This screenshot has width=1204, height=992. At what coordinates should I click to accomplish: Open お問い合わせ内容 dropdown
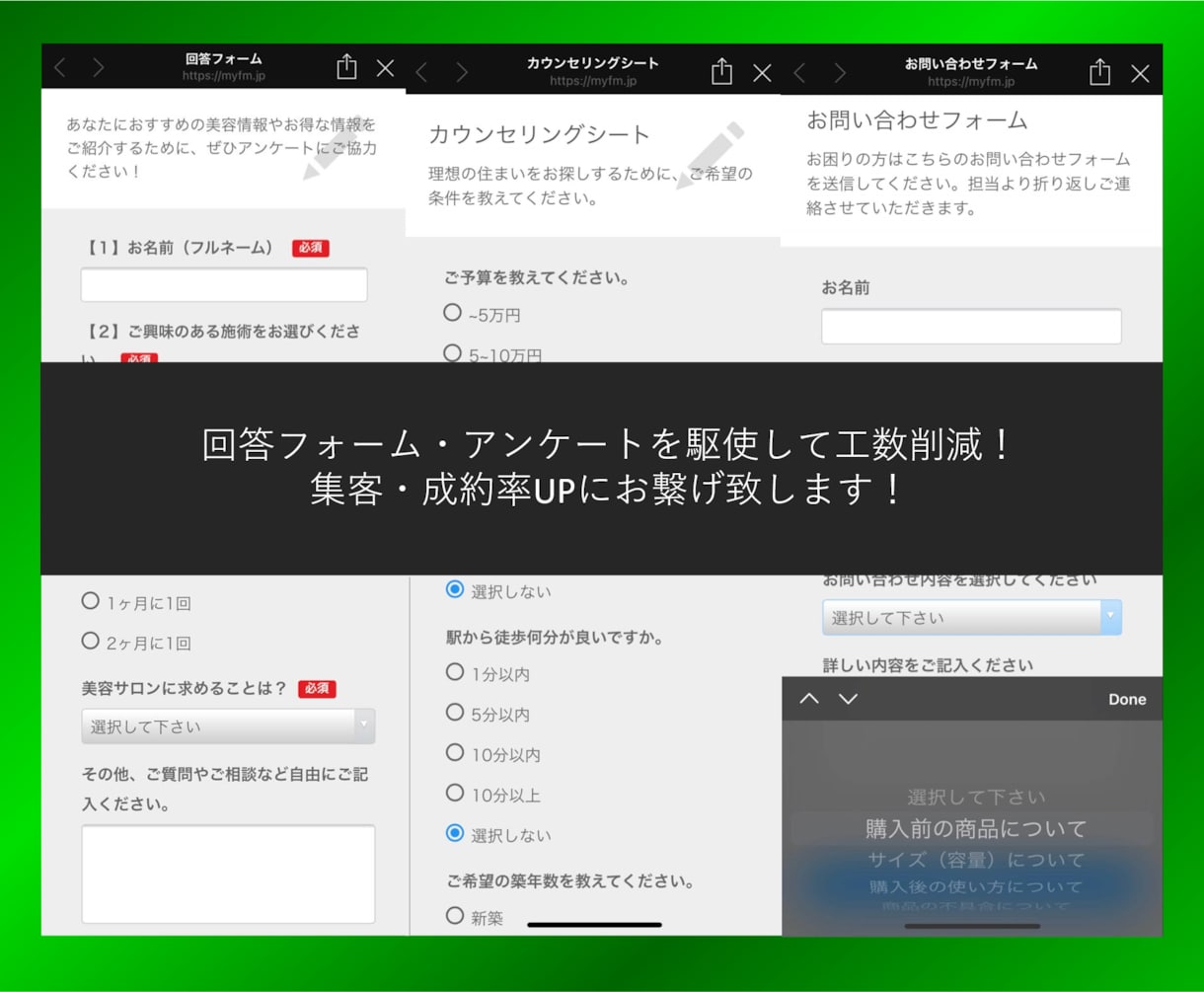click(972, 617)
